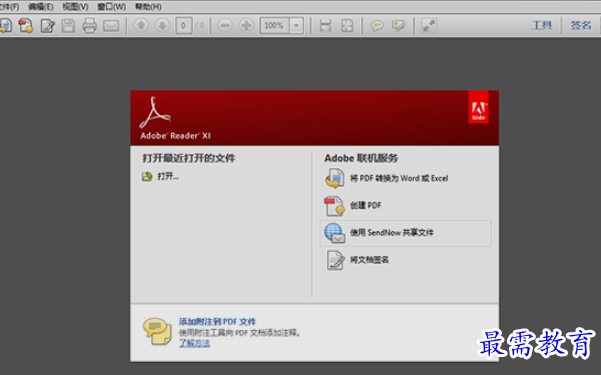Image resolution: width=601 pixels, height=375 pixels.
Task: Open the File menu
Action: (x=9, y=7)
